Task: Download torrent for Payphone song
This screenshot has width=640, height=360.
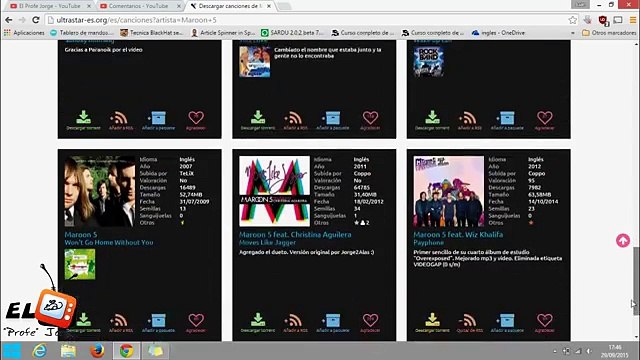Action: click(432, 323)
